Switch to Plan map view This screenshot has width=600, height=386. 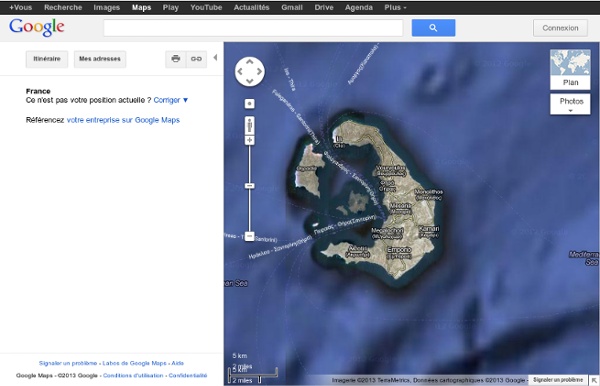(570, 70)
